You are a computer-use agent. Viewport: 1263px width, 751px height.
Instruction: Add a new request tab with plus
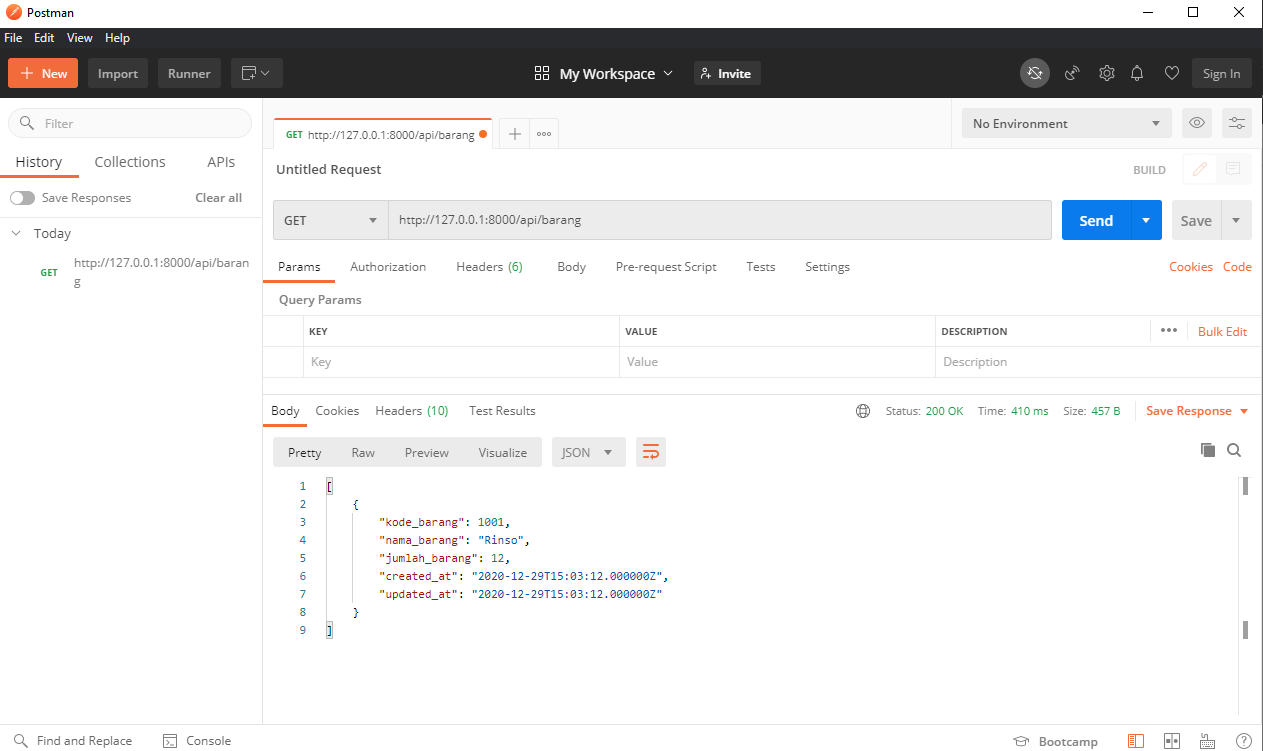515,134
